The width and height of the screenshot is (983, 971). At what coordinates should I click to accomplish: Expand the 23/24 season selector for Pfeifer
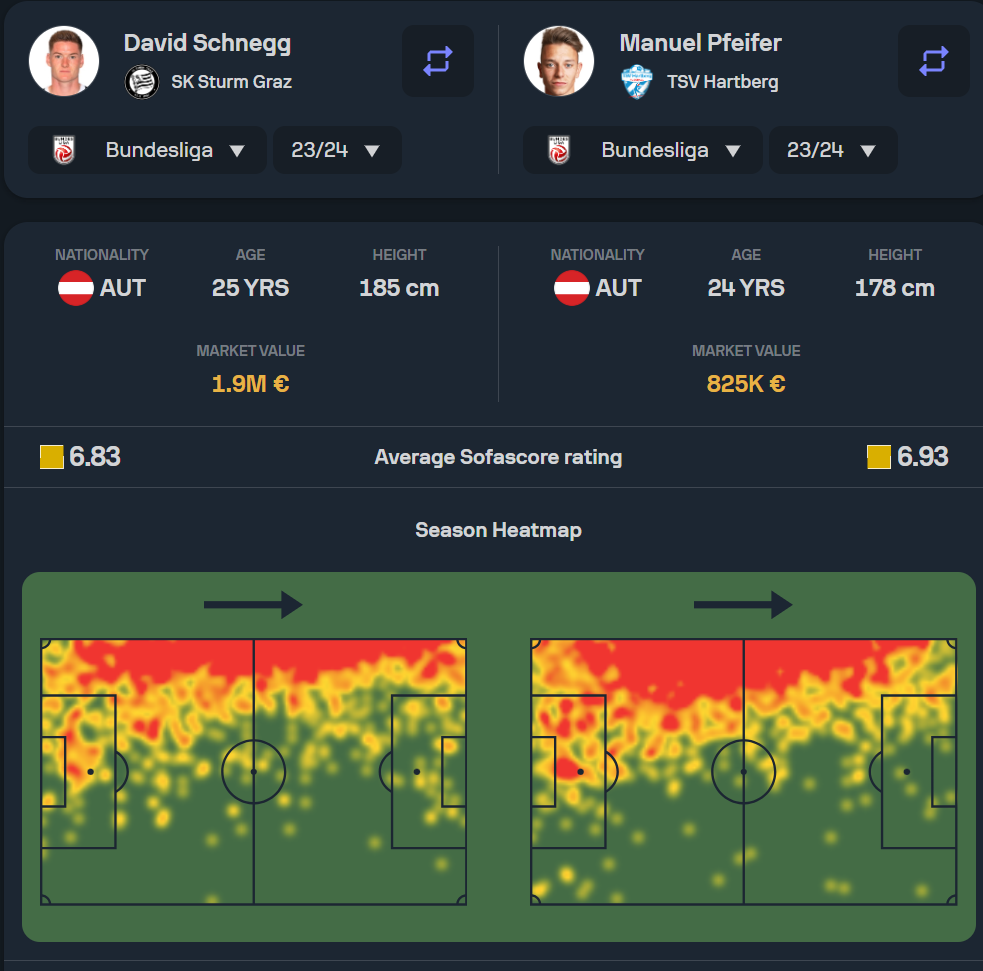[x=833, y=150]
